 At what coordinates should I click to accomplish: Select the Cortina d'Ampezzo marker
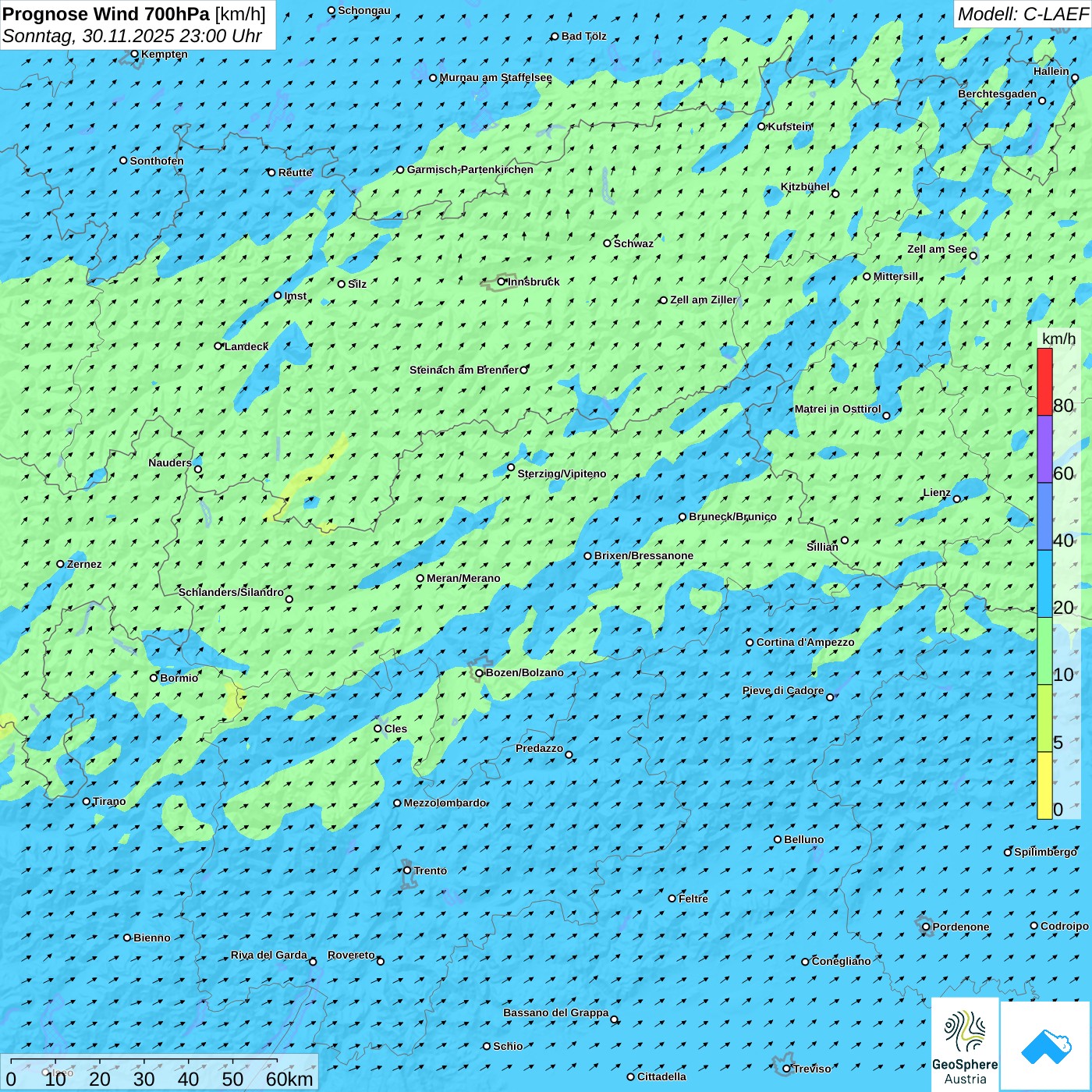click(x=750, y=643)
